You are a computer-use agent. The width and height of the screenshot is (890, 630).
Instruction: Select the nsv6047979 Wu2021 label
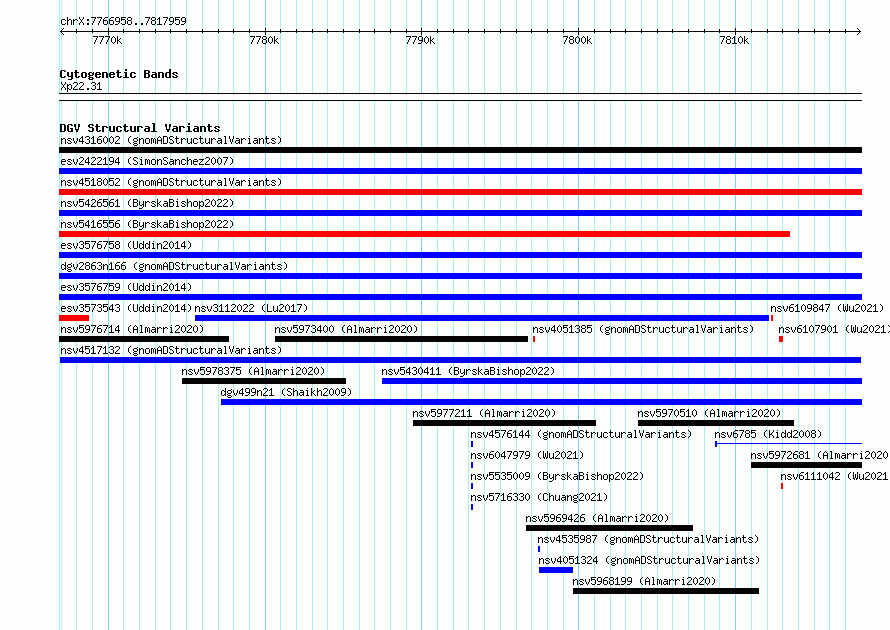(527, 455)
